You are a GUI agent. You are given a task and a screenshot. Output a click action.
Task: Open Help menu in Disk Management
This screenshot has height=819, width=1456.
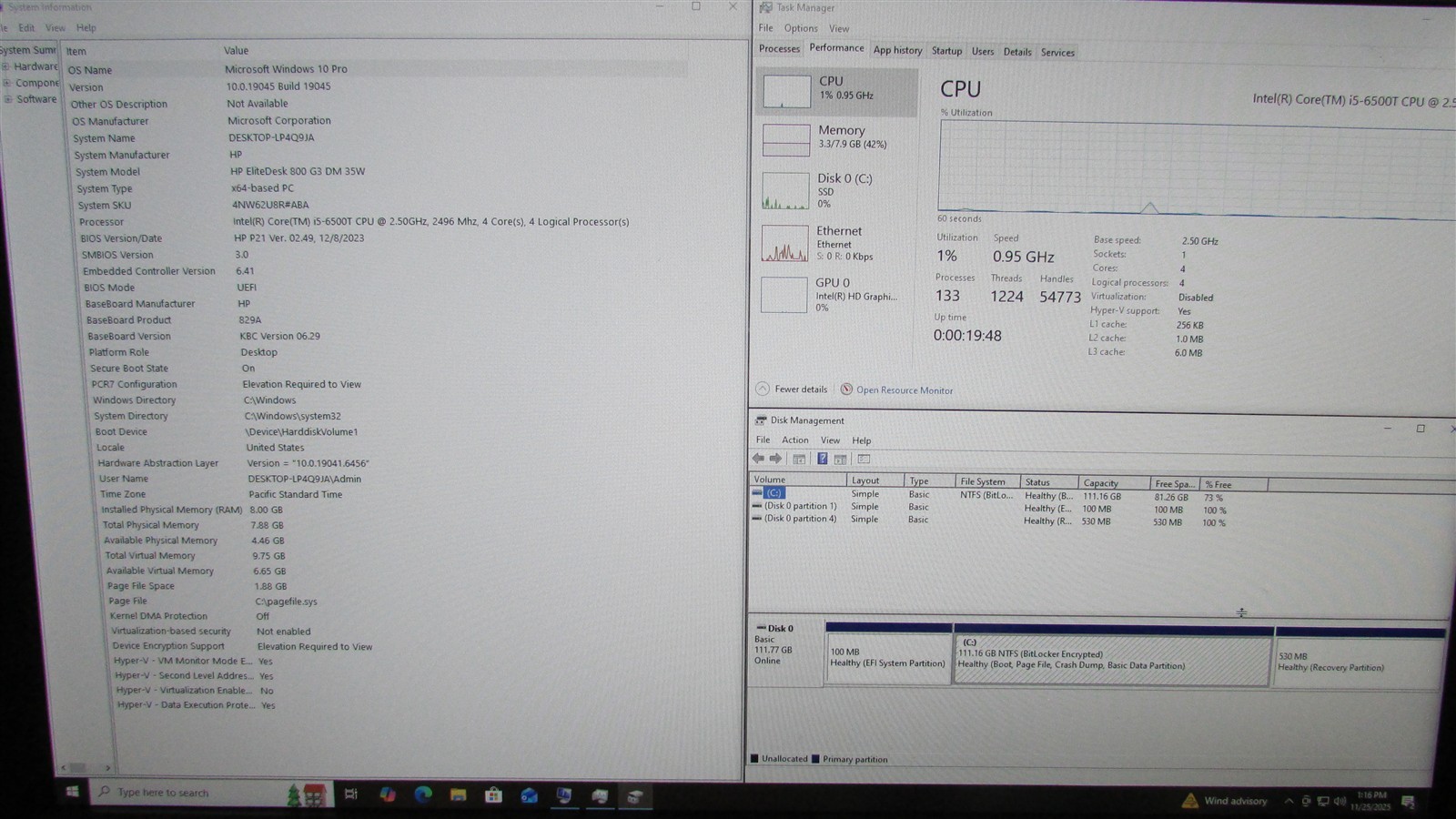(862, 440)
